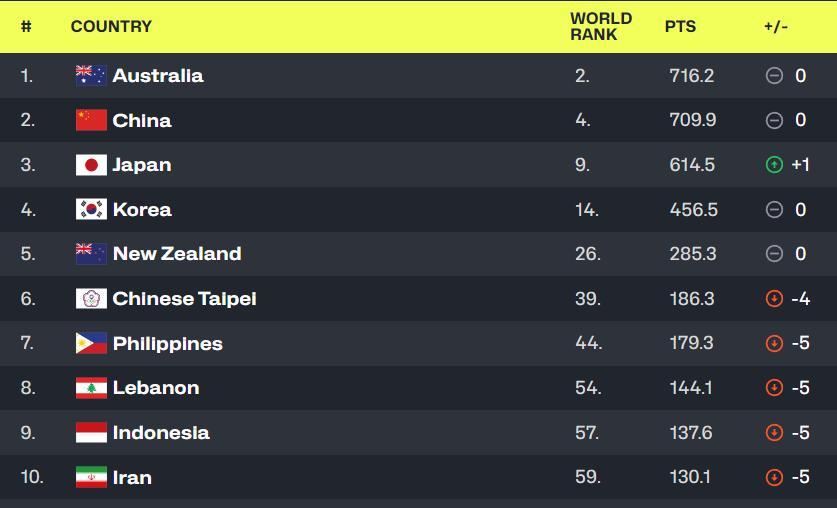Image resolution: width=837 pixels, height=508 pixels.
Task: Sort by the COUNTRY column header
Action: point(111,27)
